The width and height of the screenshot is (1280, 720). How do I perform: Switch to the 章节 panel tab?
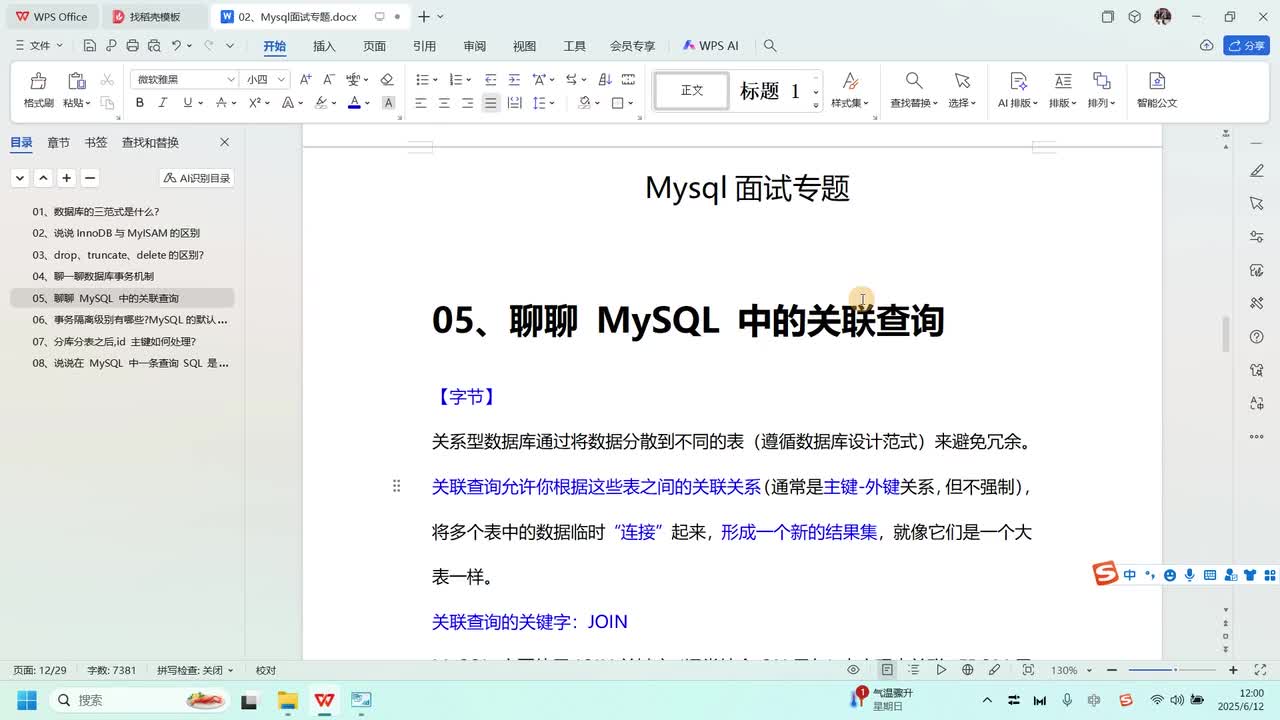58,143
